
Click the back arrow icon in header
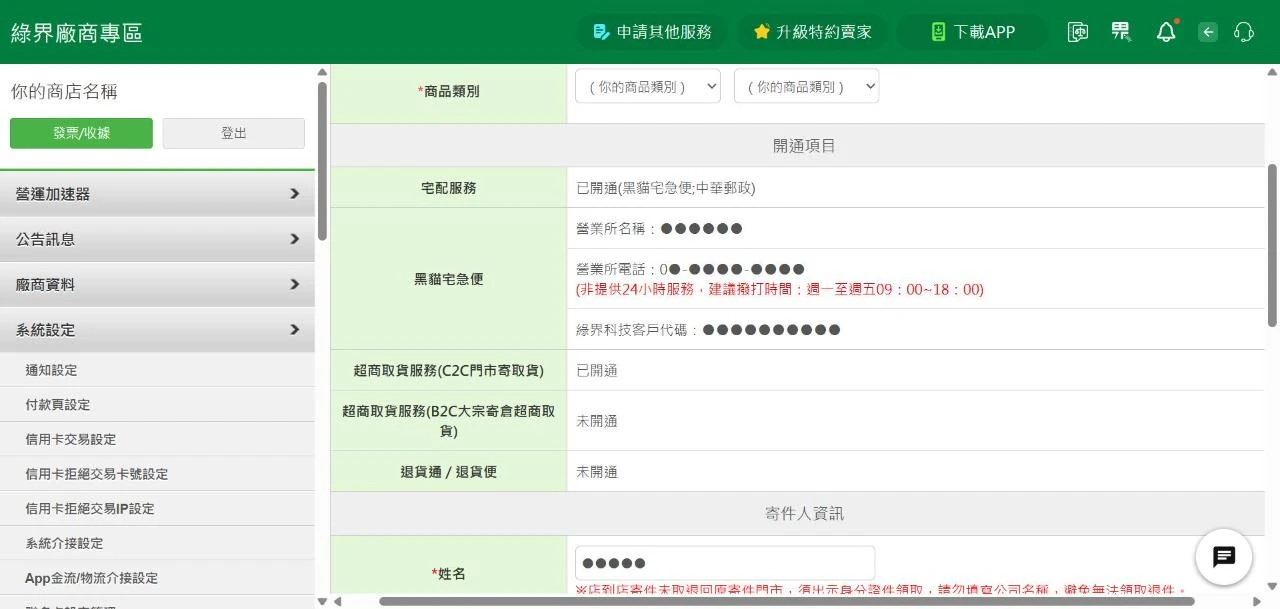click(1208, 32)
